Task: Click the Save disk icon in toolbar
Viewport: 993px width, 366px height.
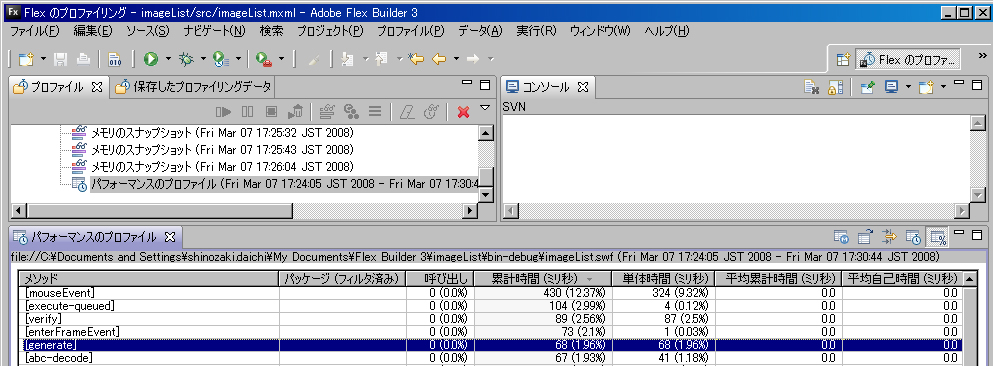Action: tap(61, 59)
